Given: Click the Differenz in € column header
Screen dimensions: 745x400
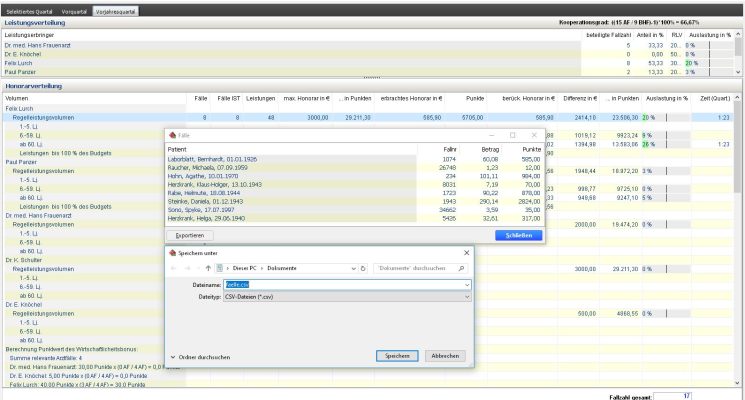Looking at the screenshot, I should pos(580,98).
